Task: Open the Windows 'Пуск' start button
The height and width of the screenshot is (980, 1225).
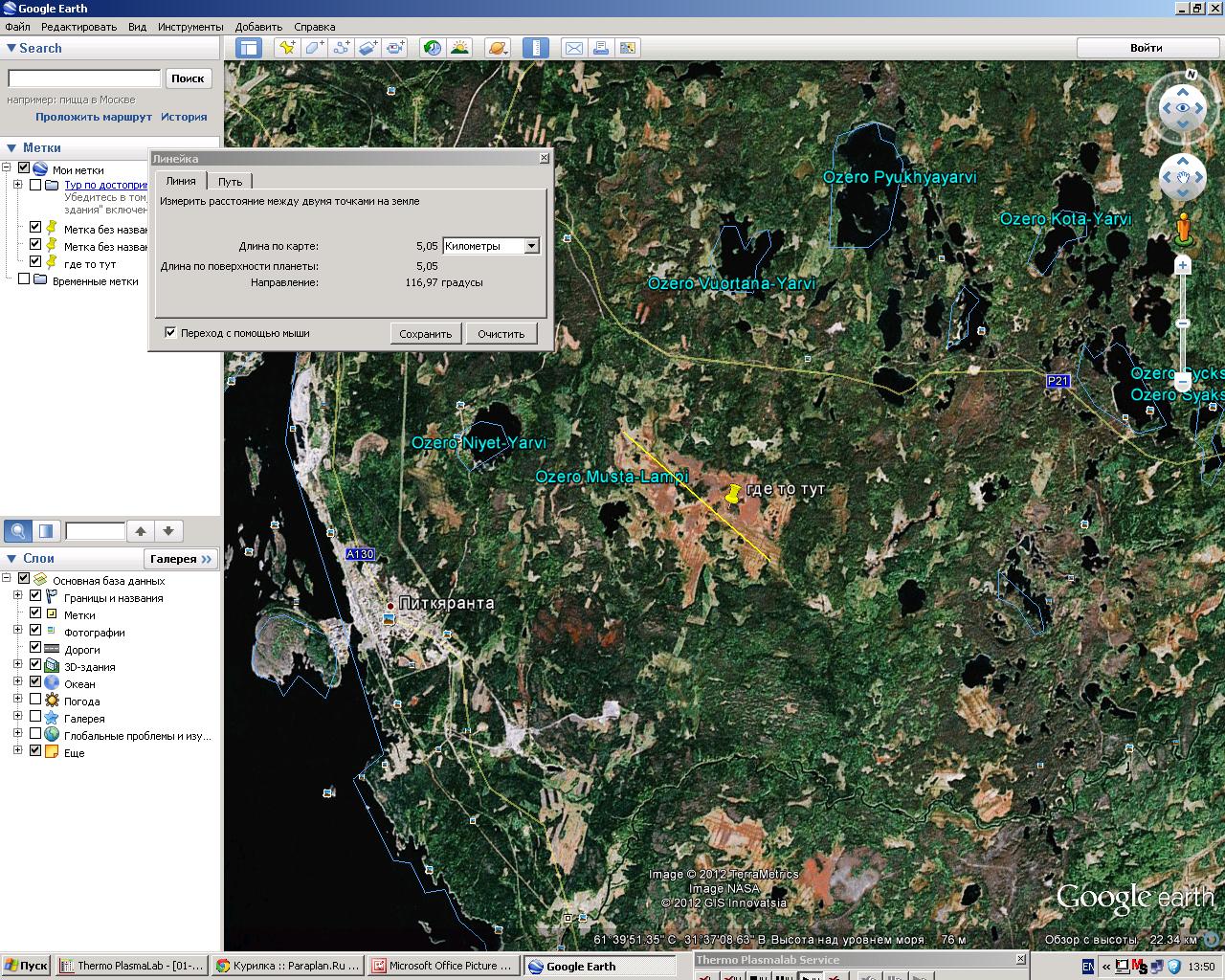Action: (27, 966)
